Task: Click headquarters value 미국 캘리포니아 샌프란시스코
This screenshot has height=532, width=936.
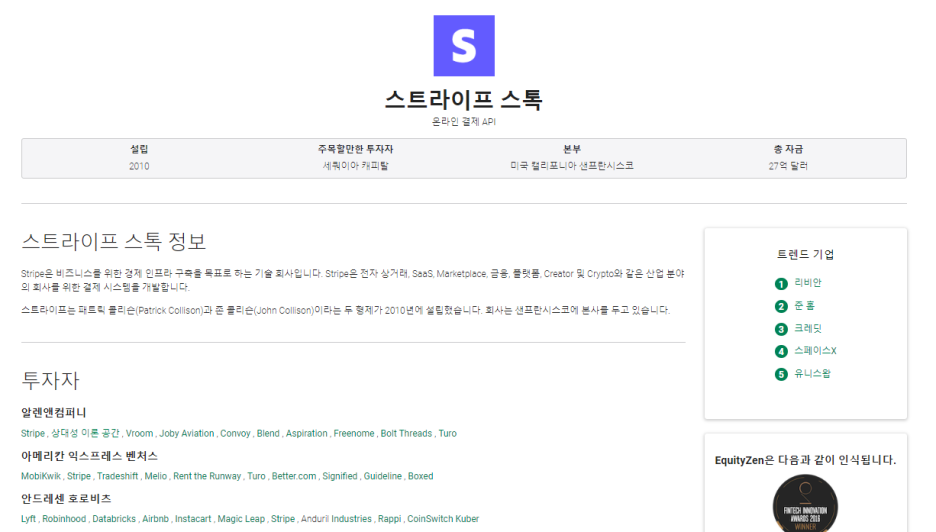Action: click(x=572, y=165)
